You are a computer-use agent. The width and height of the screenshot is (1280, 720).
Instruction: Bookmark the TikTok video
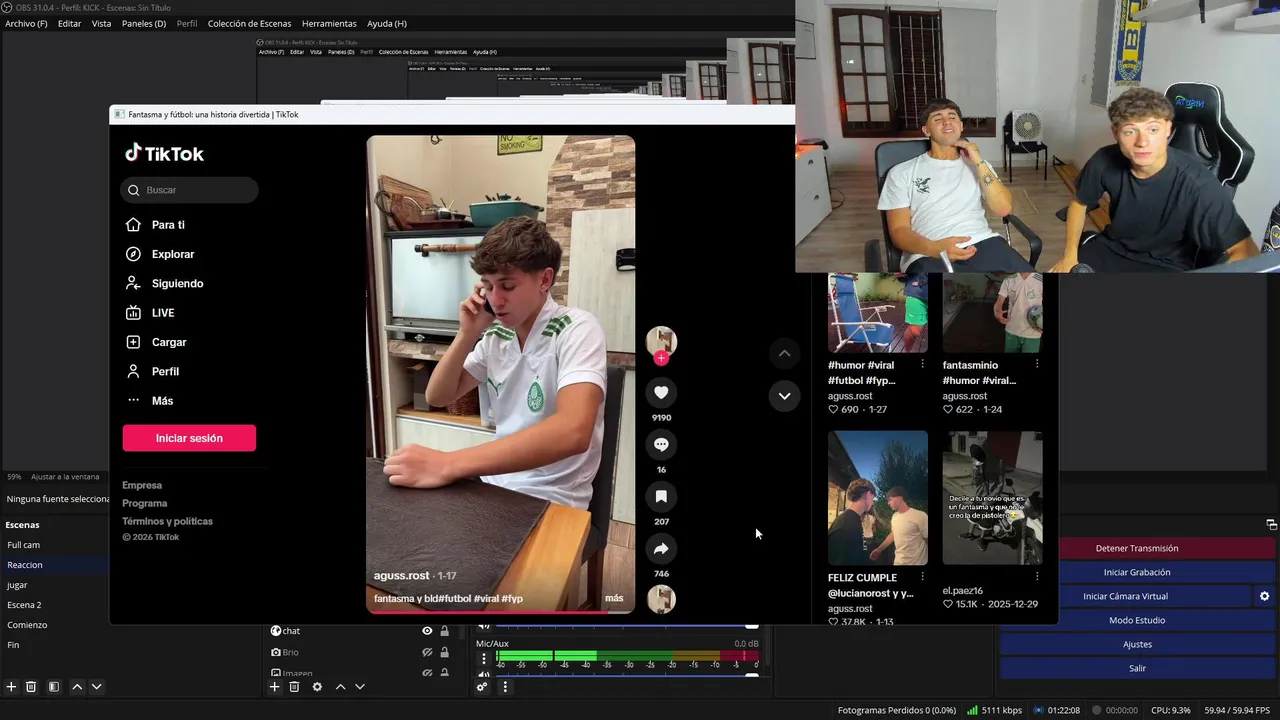click(x=661, y=497)
